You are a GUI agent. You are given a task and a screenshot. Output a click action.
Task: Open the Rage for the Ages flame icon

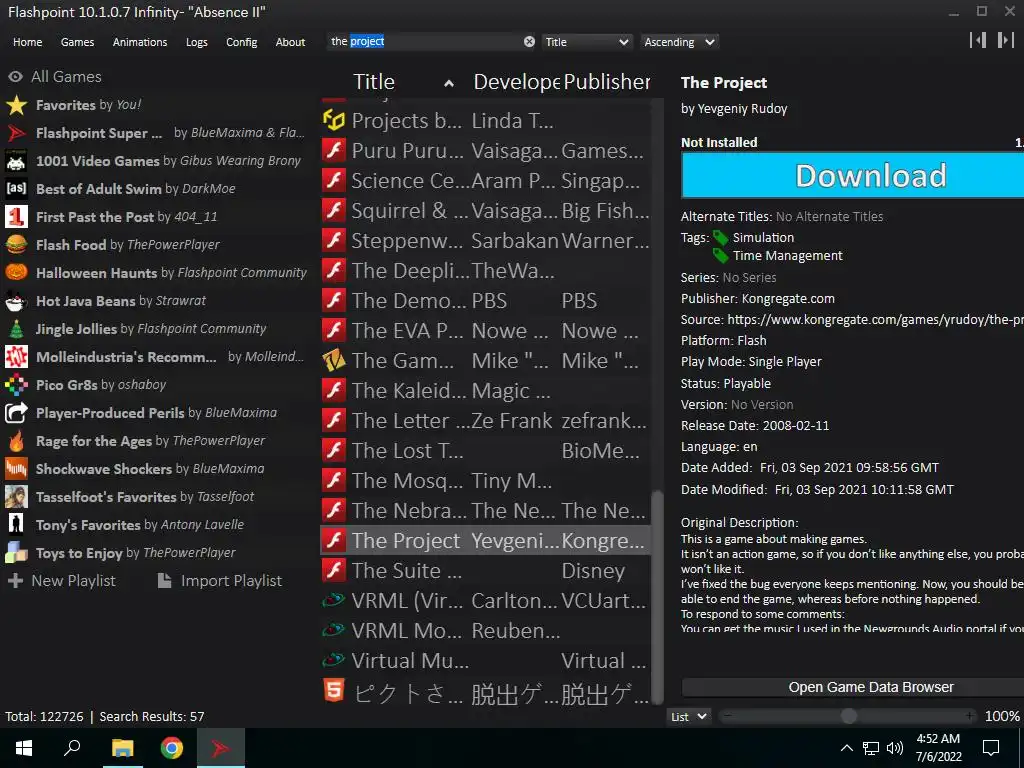point(16,441)
